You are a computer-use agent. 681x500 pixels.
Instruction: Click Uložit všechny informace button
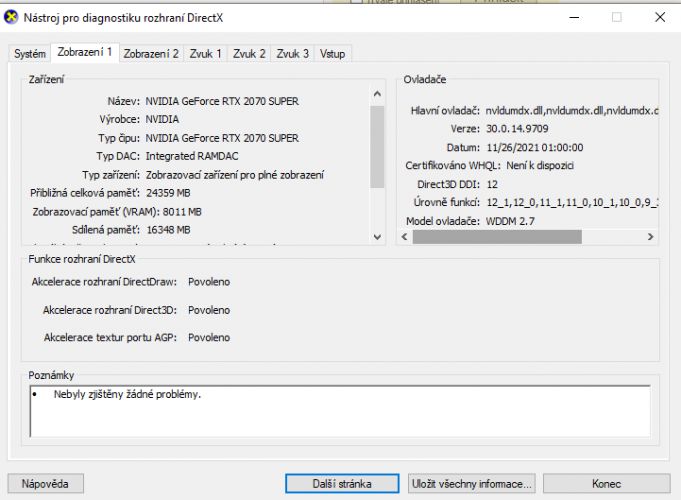(471, 483)
